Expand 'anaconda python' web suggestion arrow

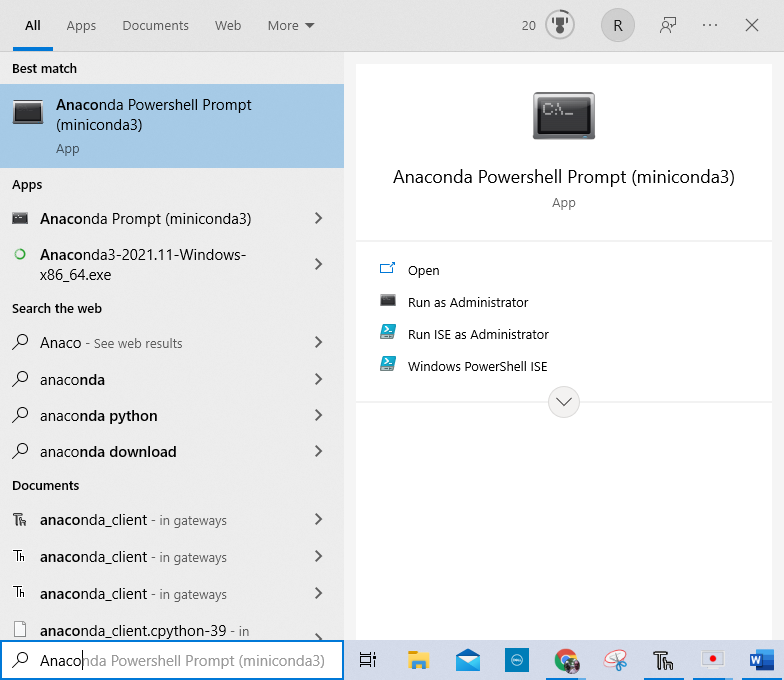coord(318,416)
